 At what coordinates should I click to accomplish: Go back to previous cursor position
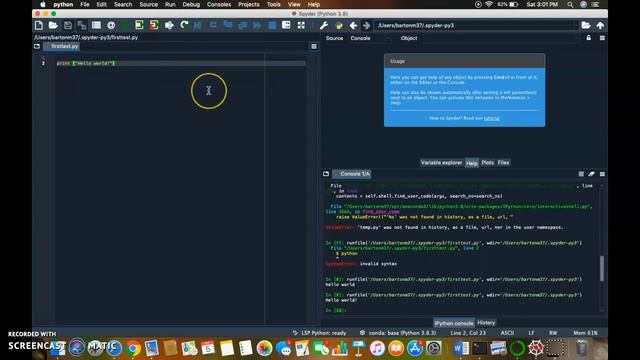click(x=353, y=25)
